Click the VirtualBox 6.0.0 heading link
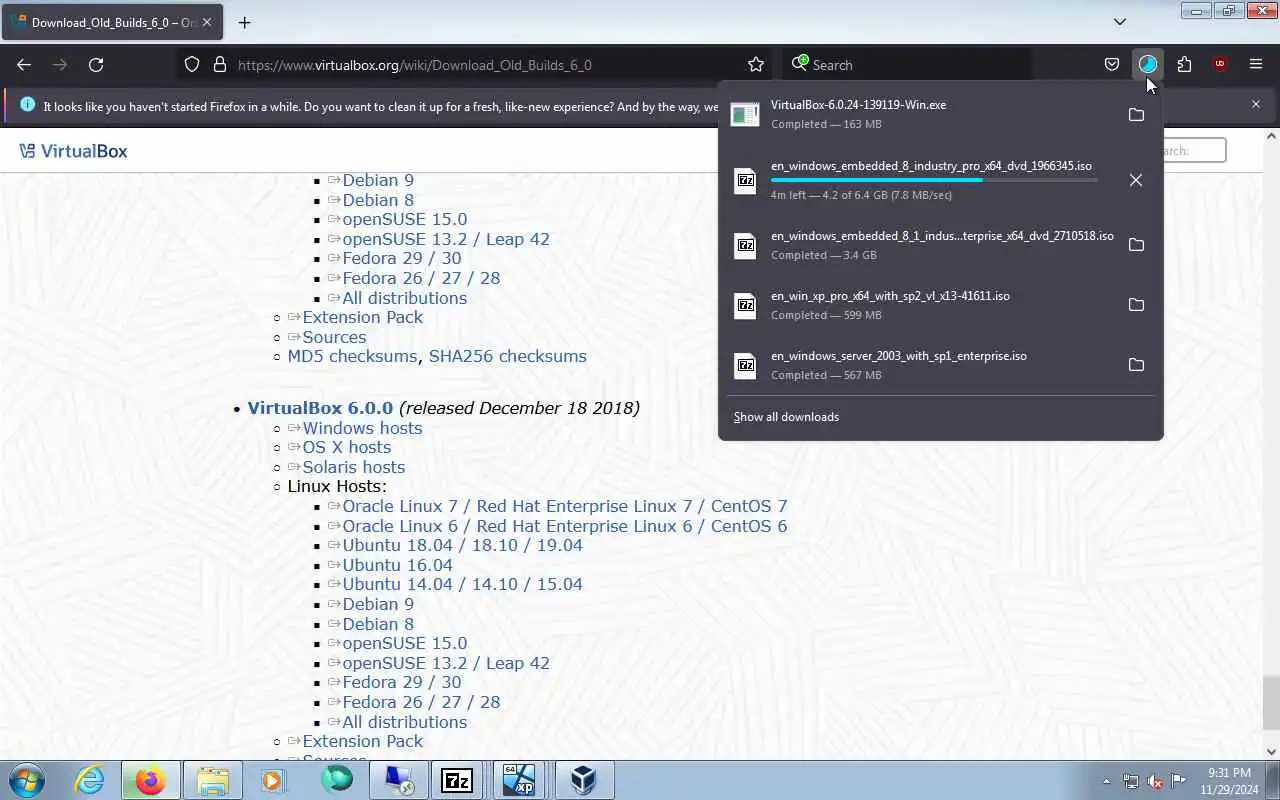1280x800 pixels. (x=320, y=408)
